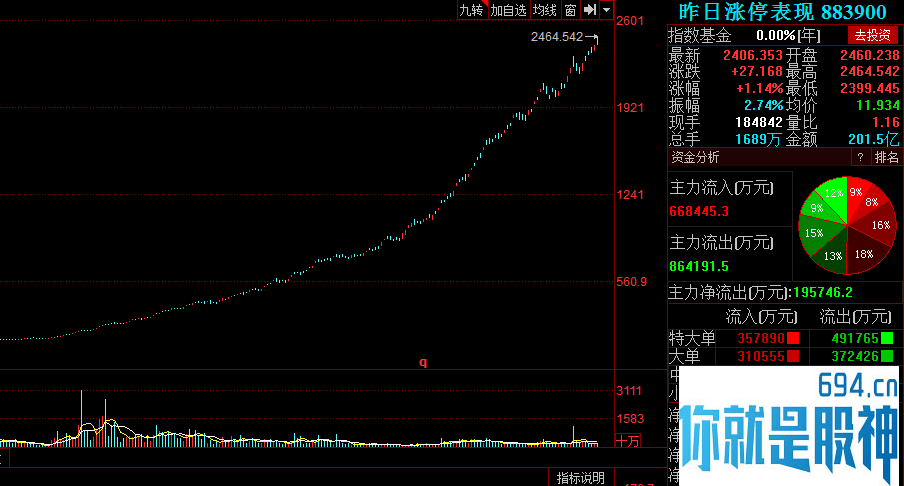Click the 主力流入 value 668445.3

click(x=699, y=212)
